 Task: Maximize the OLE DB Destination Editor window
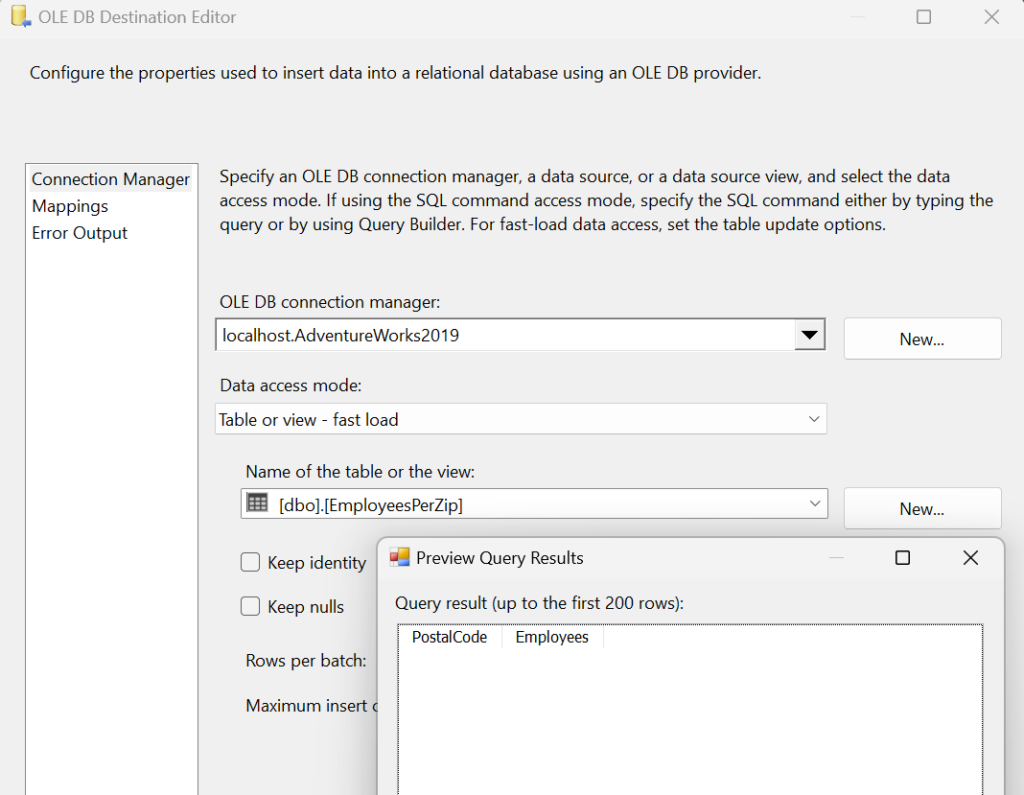[x=924, y=17]
